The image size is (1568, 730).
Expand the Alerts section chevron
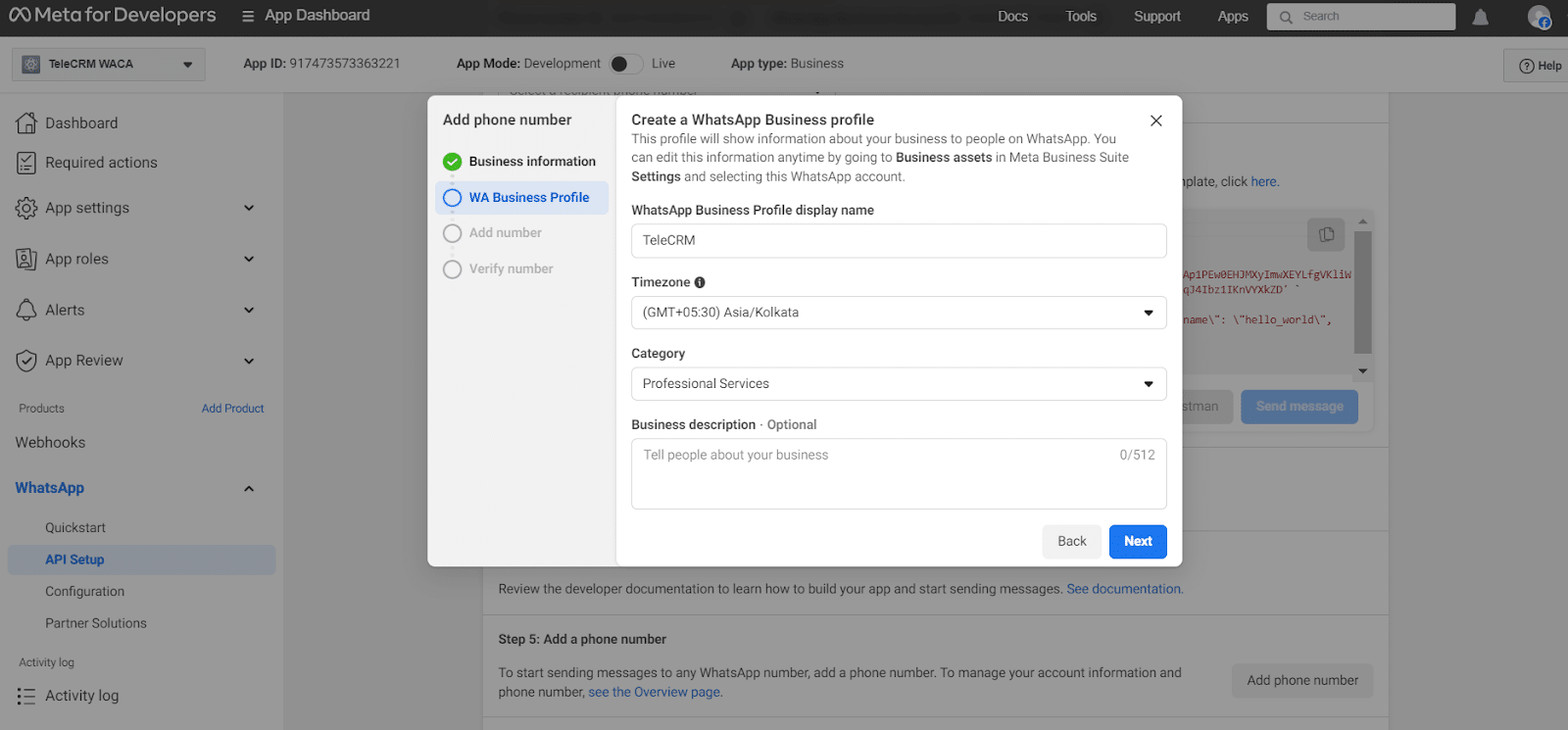pyautogui.click(x=249, y=310)
